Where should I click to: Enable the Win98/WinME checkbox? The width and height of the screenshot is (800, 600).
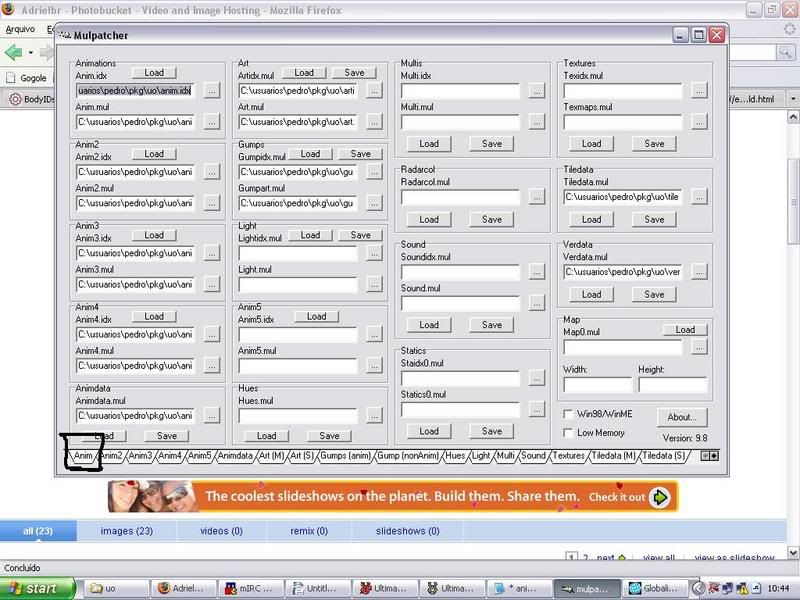[x=568, y=413]
